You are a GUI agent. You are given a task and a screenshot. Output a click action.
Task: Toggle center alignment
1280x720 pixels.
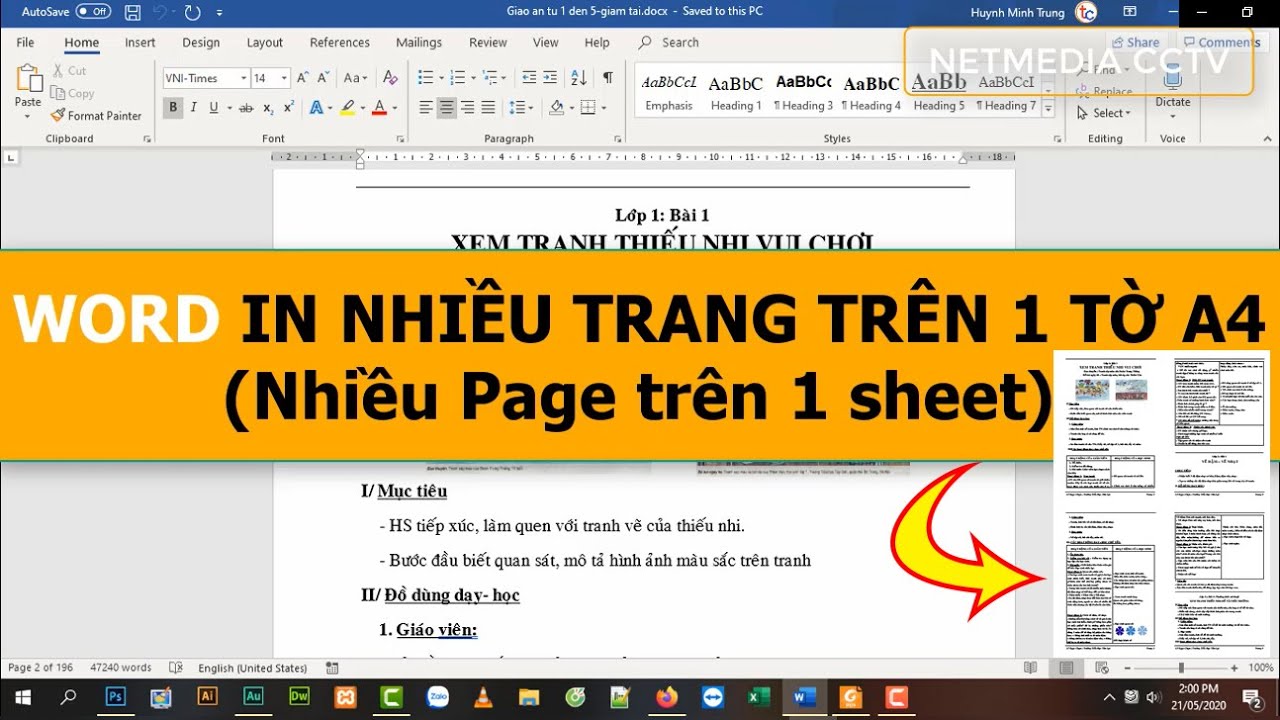pyautogui.click(x=446, y=108)
